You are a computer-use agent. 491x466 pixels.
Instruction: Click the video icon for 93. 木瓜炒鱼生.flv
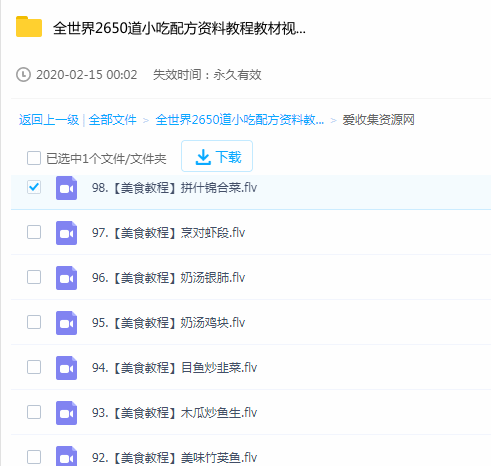(66, 413)
